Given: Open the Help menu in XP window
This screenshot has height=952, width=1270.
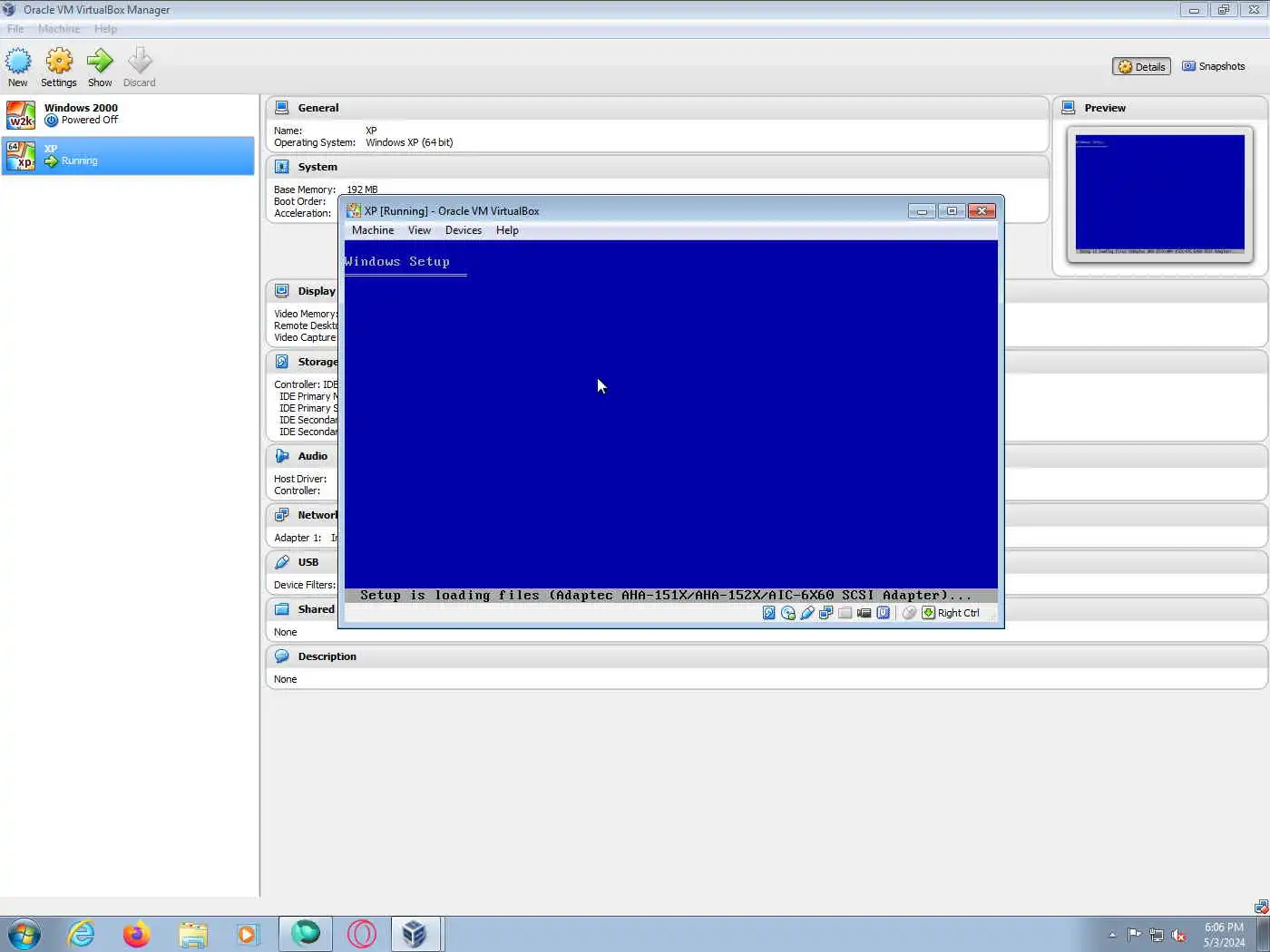Looking at the screenshot, I should pyautogui.click(x=507, y=230).
